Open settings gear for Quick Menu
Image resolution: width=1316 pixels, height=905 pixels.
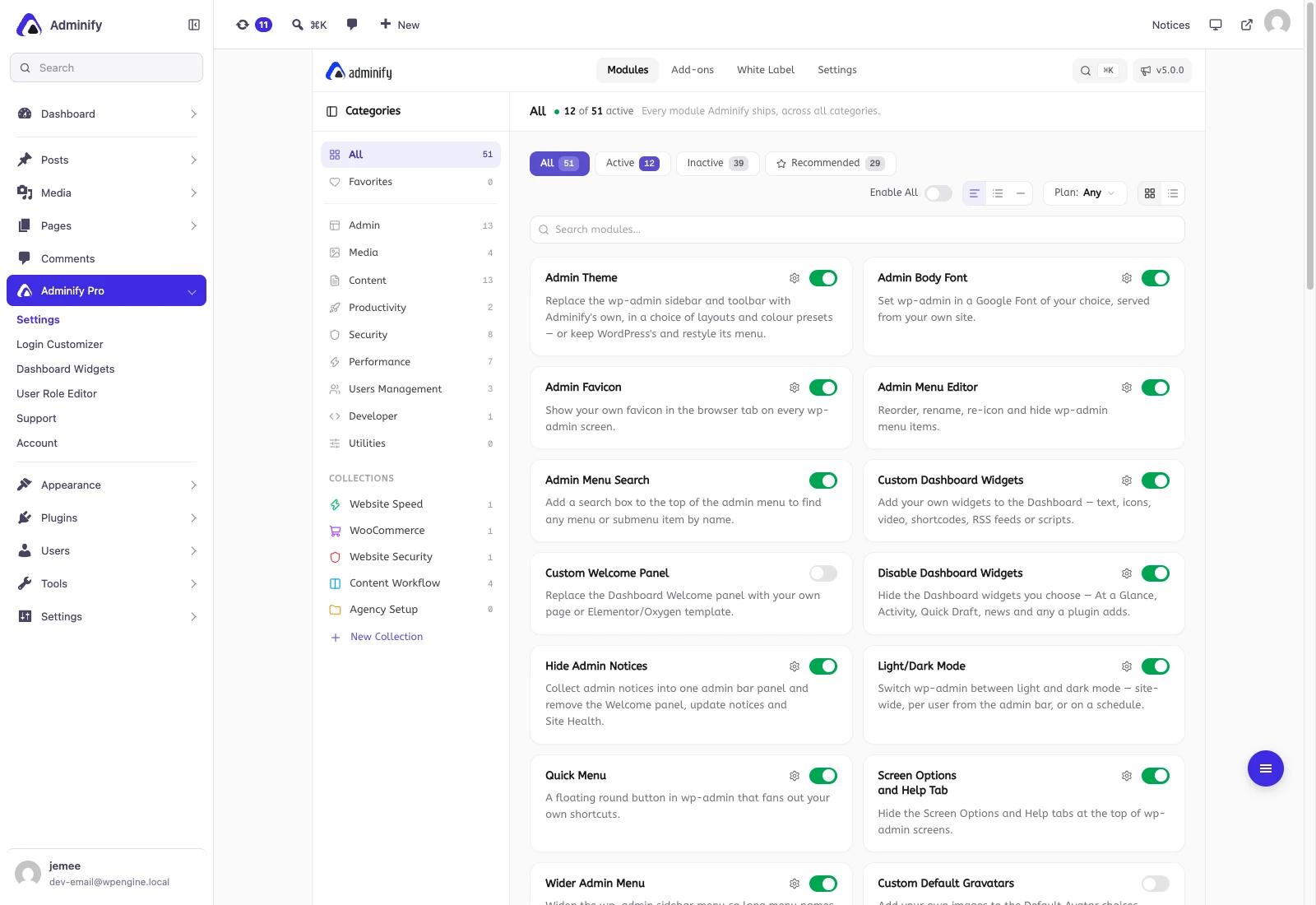[795, 776]
